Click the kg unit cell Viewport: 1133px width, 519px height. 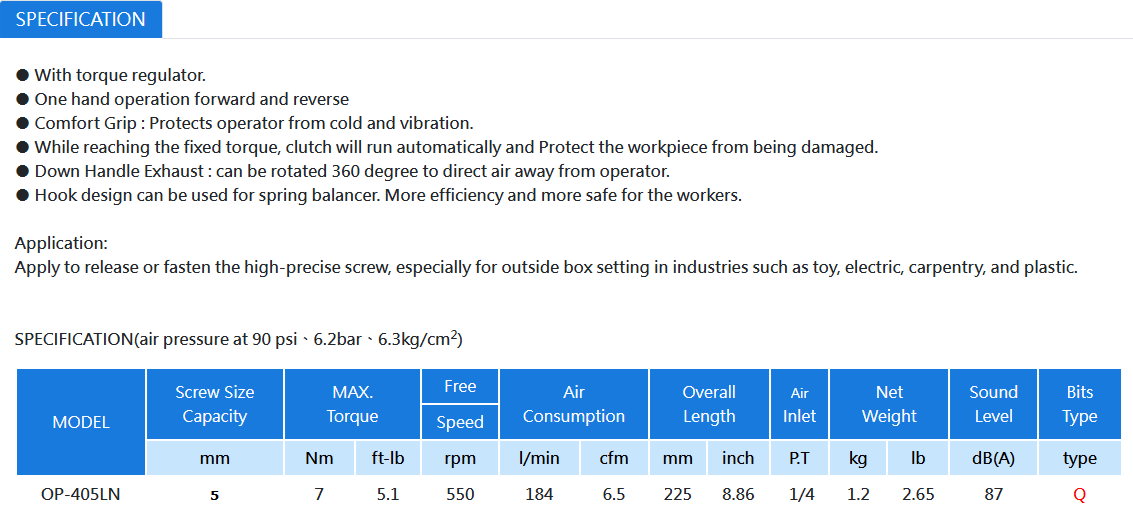click(858, 458)
